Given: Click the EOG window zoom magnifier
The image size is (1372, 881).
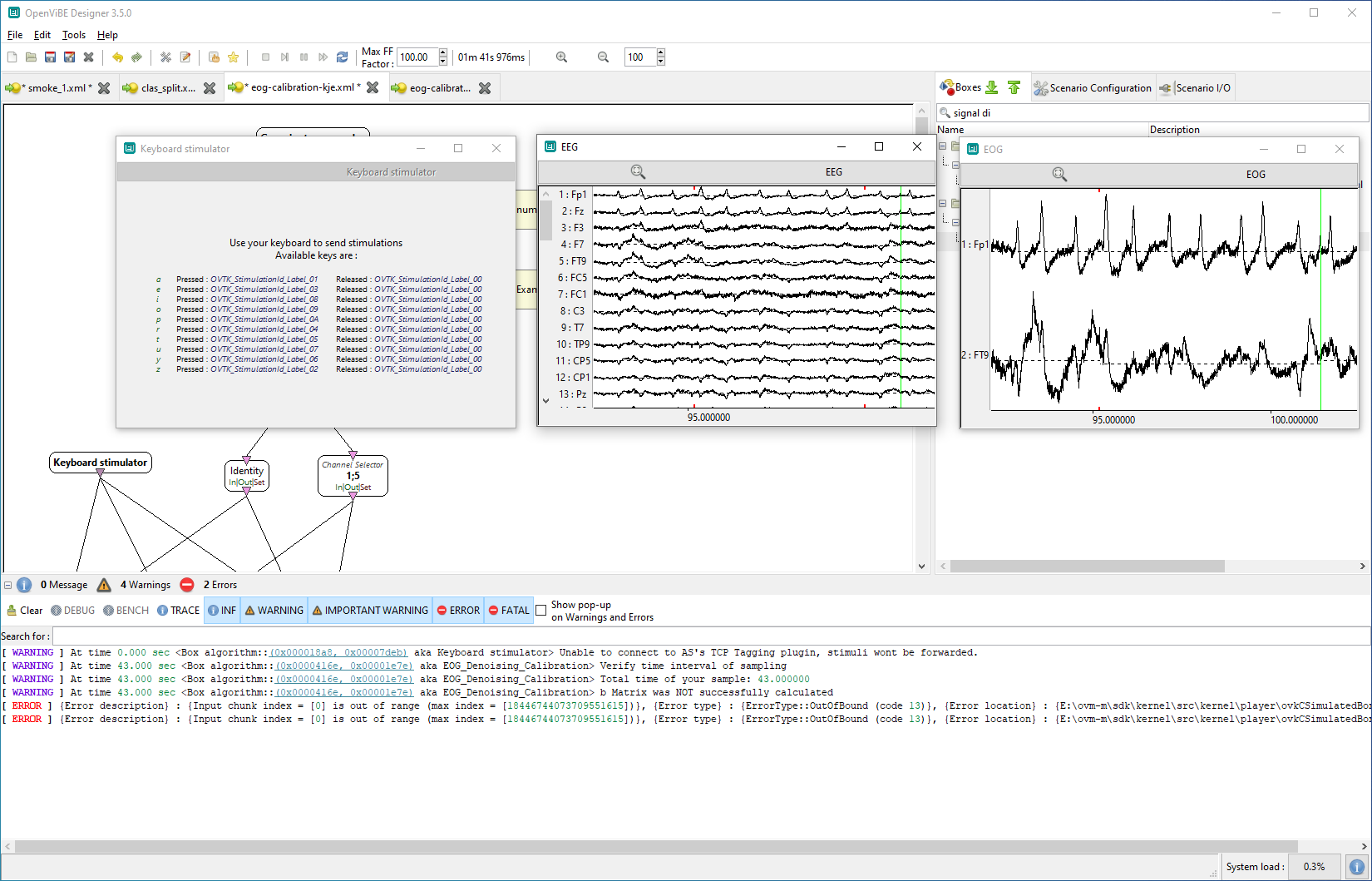Looking at the screenshot, I should coord(1059,174).
